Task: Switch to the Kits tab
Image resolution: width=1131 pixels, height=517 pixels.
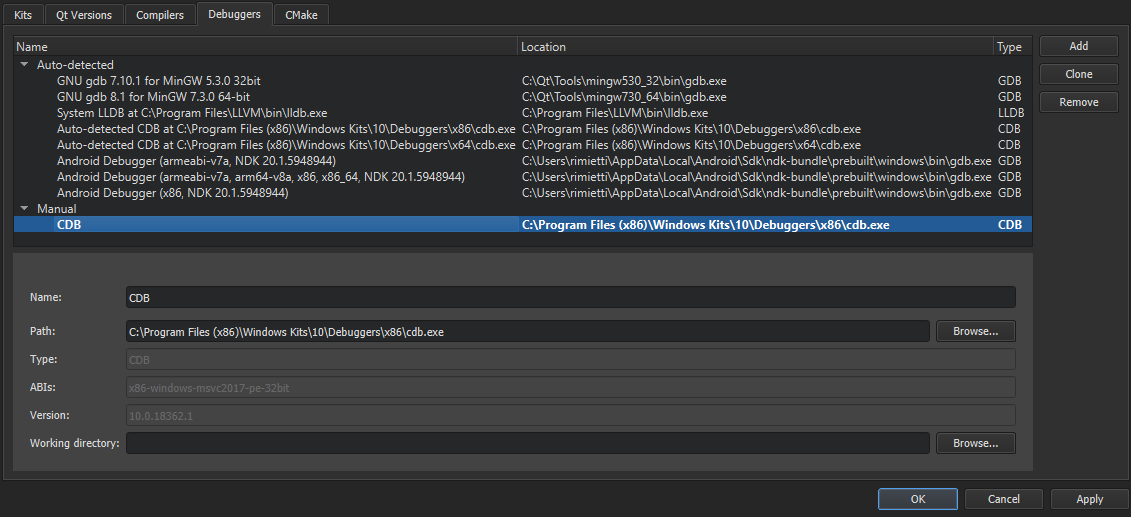Action: (23, 15)
